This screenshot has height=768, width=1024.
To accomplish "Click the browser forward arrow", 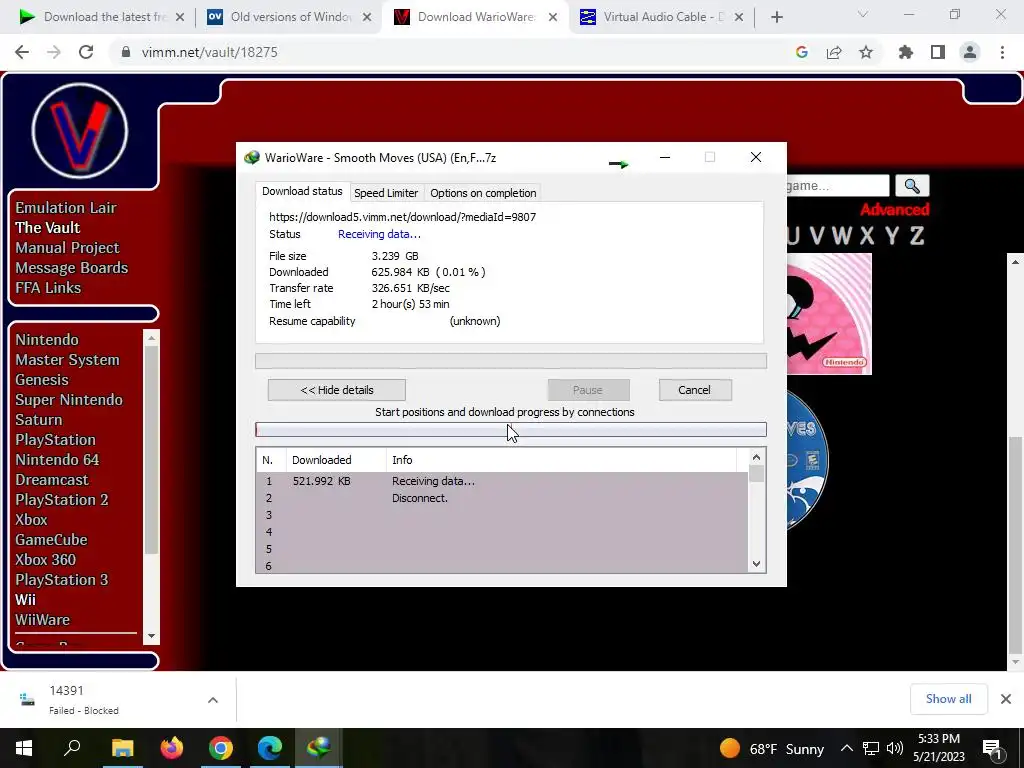I will pos(54,52).
